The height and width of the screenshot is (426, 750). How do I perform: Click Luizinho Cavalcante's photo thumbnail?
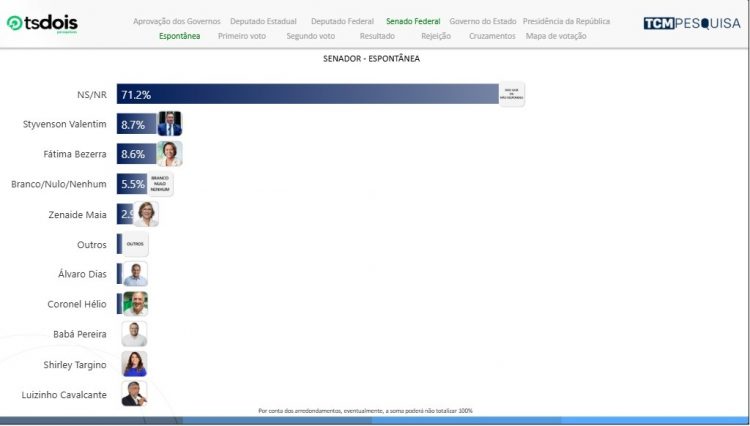[x=134, y=394]
